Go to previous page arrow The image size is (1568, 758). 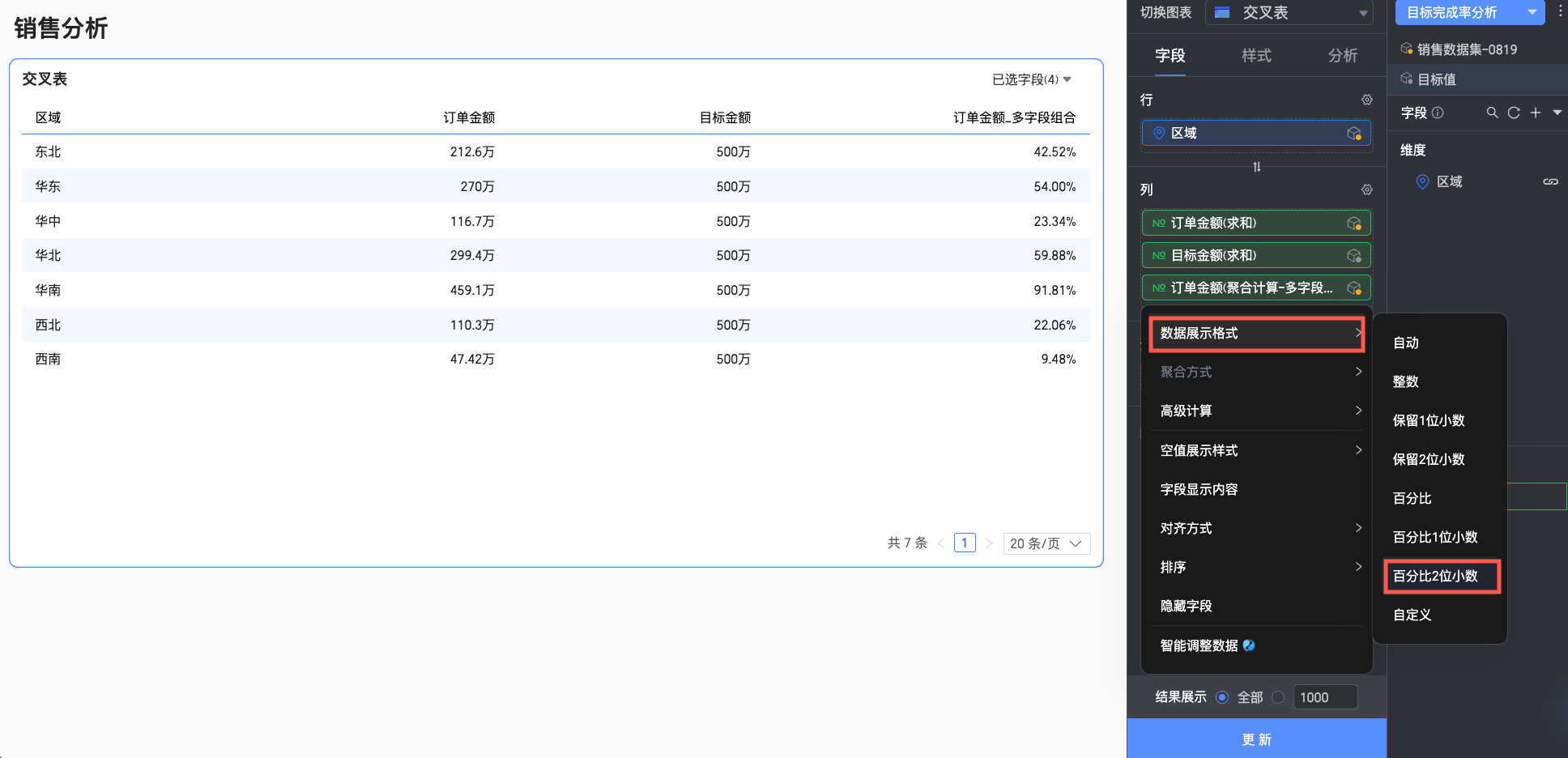(941, 543)
